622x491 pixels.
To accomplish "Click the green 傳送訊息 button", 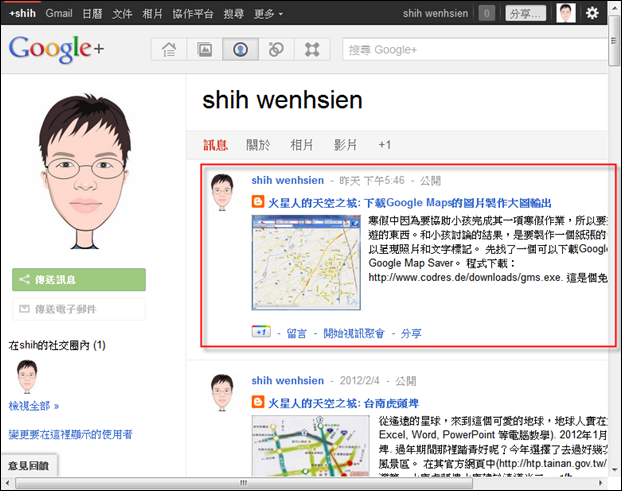I will (79, 280).
